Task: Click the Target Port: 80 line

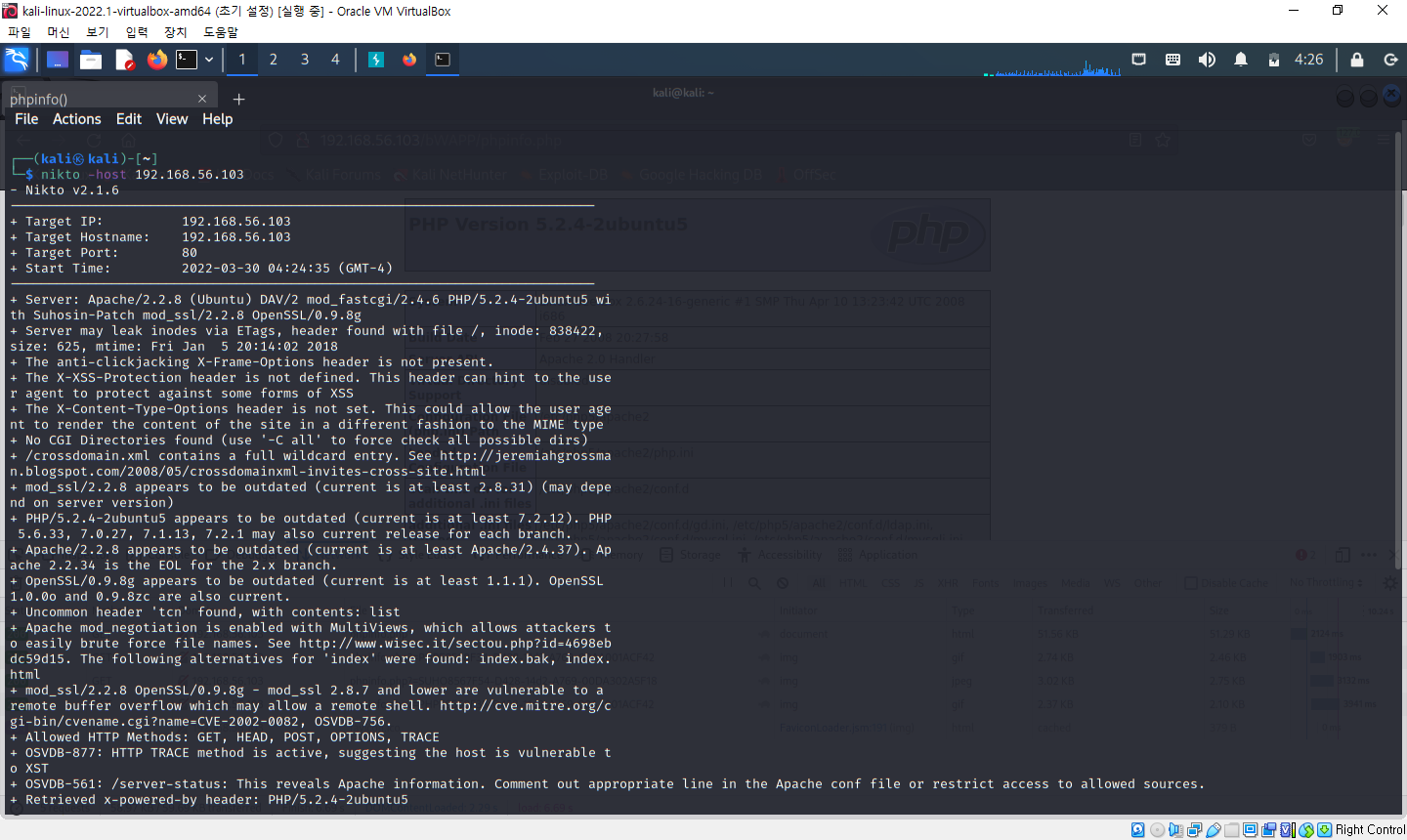Action: (104, 253)
